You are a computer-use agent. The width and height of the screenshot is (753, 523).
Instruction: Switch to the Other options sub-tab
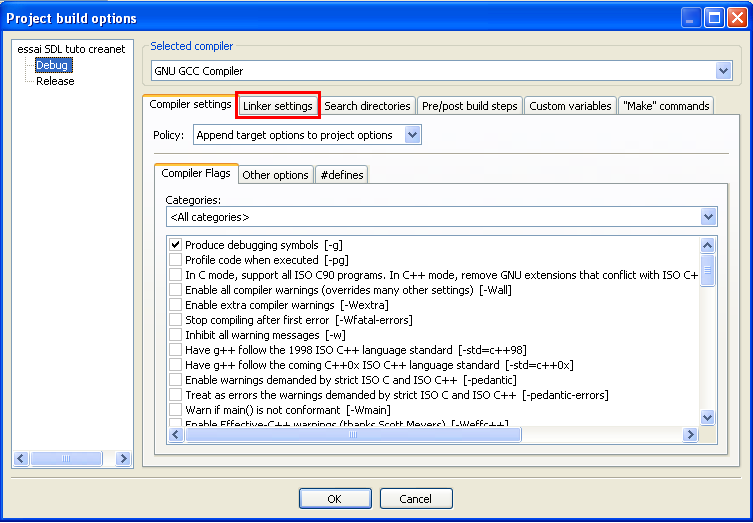275,175
